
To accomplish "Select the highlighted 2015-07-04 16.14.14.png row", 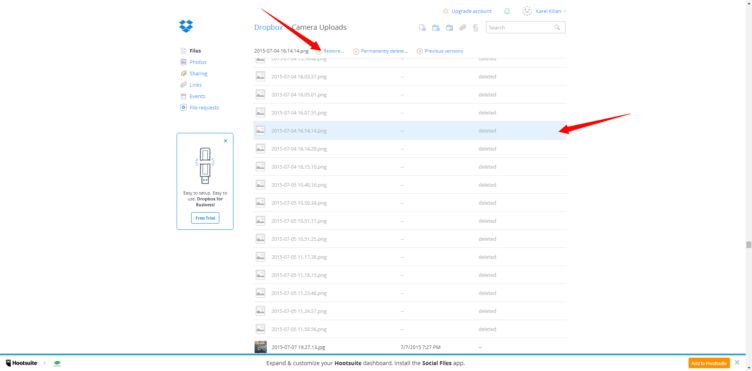I will coord(410,131).
